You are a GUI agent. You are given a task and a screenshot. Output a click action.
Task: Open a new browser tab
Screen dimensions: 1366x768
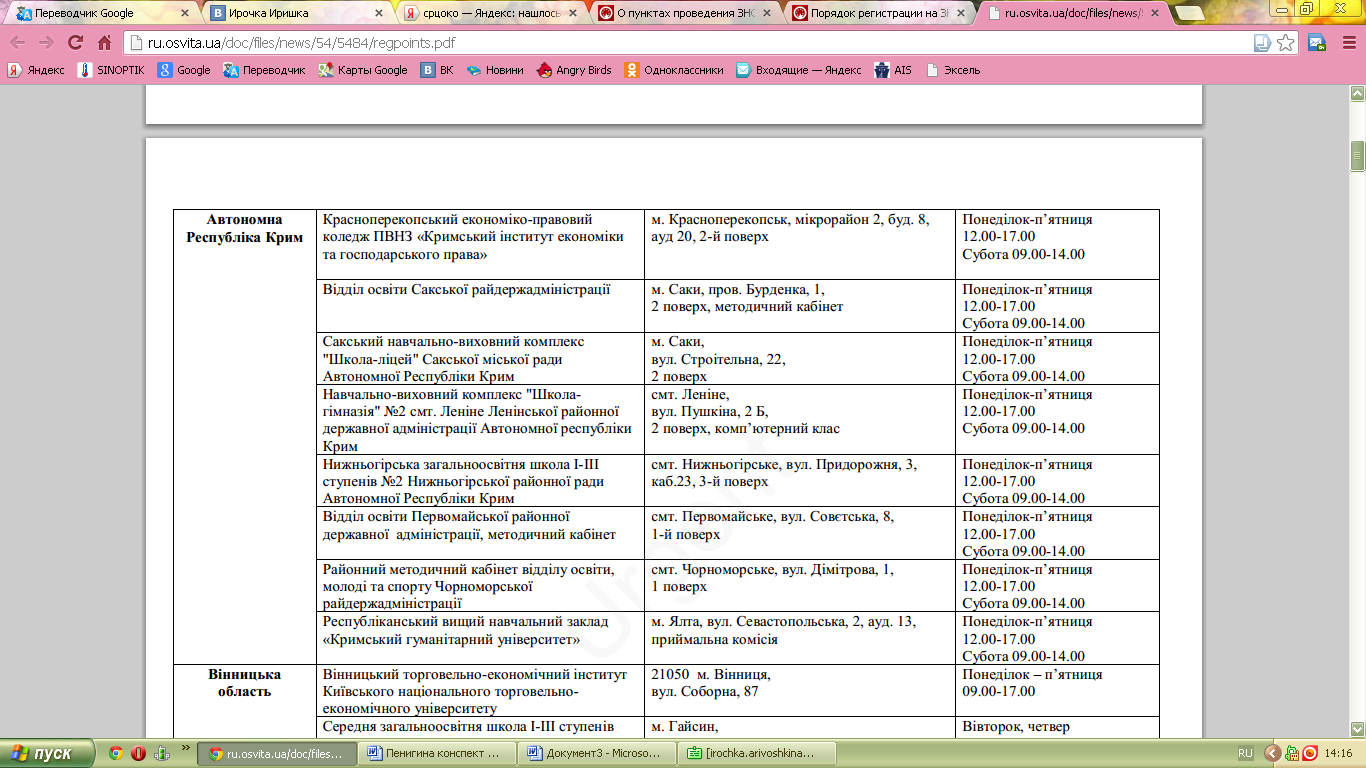point(1190,14)
